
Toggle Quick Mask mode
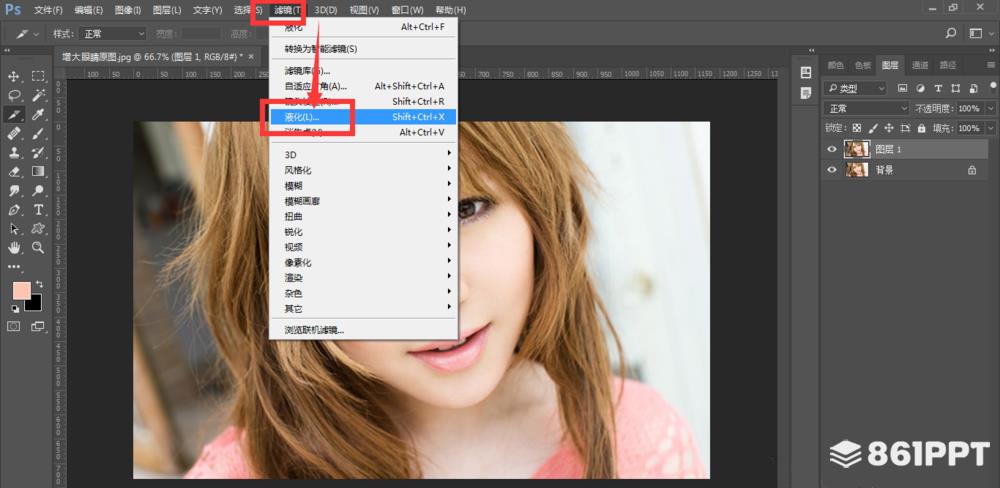coord(13,327)
